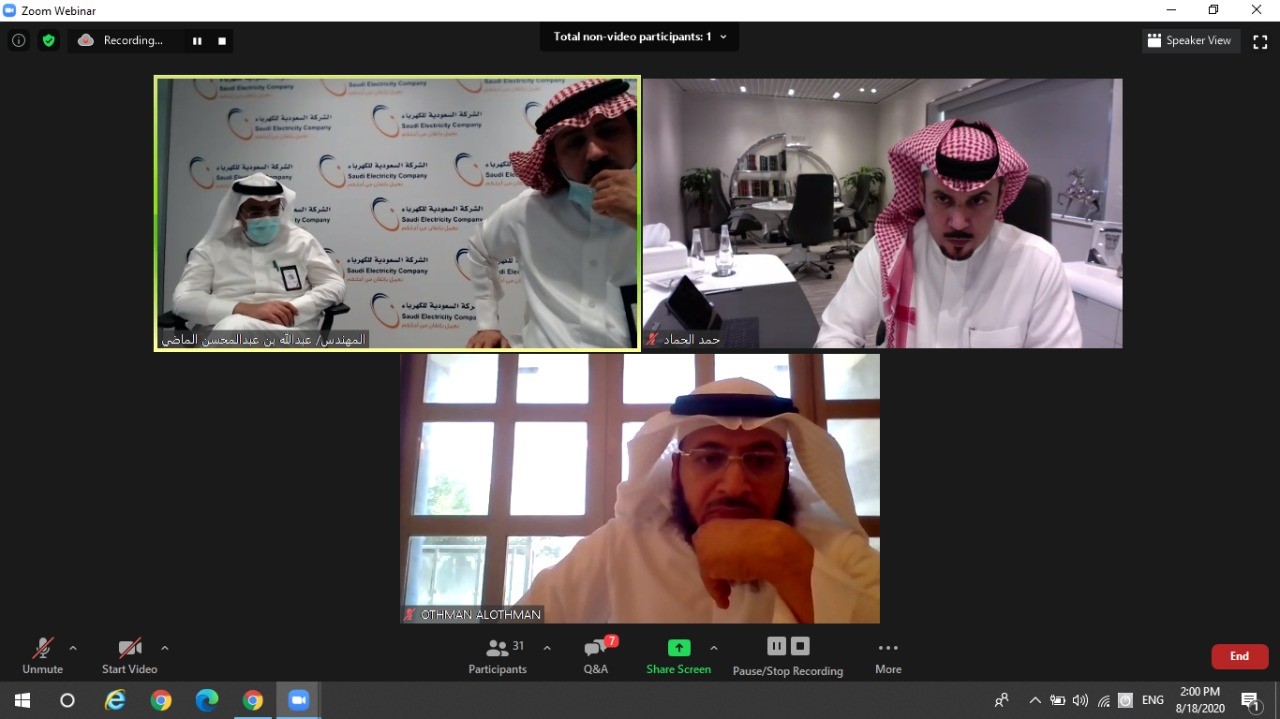This screenshot has width=1280, height=719.
Task: Click the green encryption shield icon
Action: [49, 41]
